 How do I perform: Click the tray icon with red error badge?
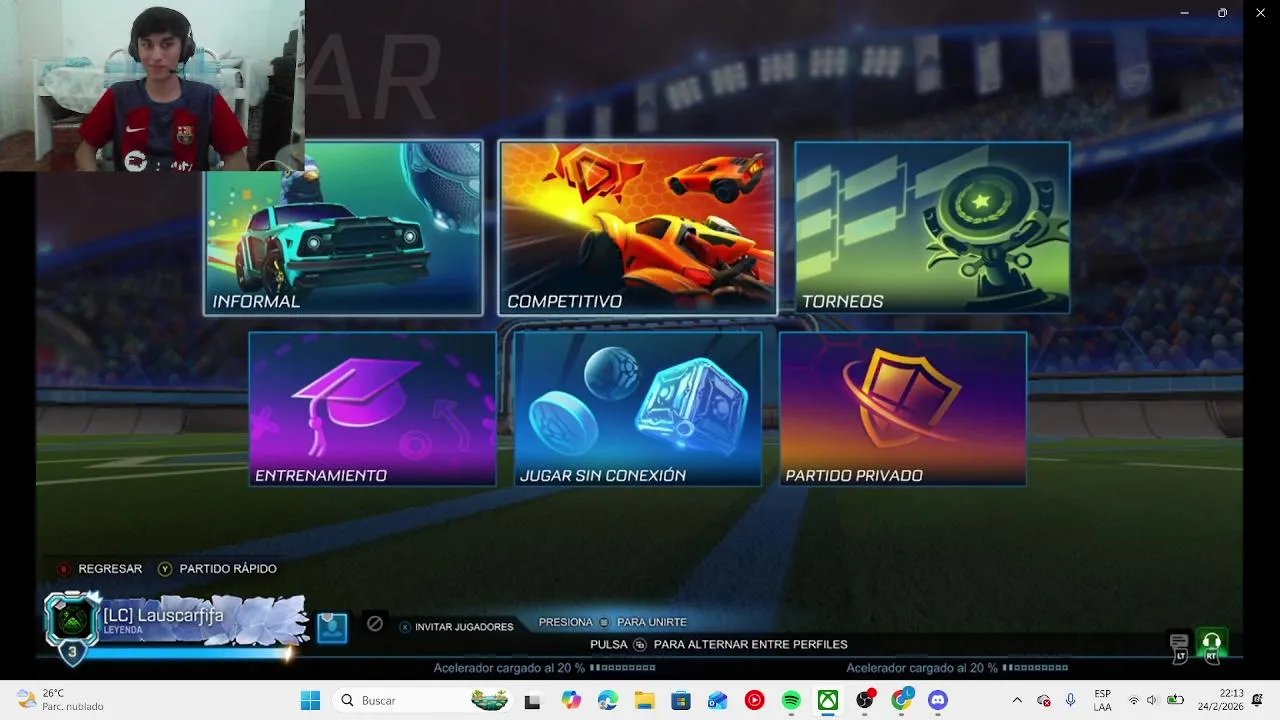(1044, 700)
